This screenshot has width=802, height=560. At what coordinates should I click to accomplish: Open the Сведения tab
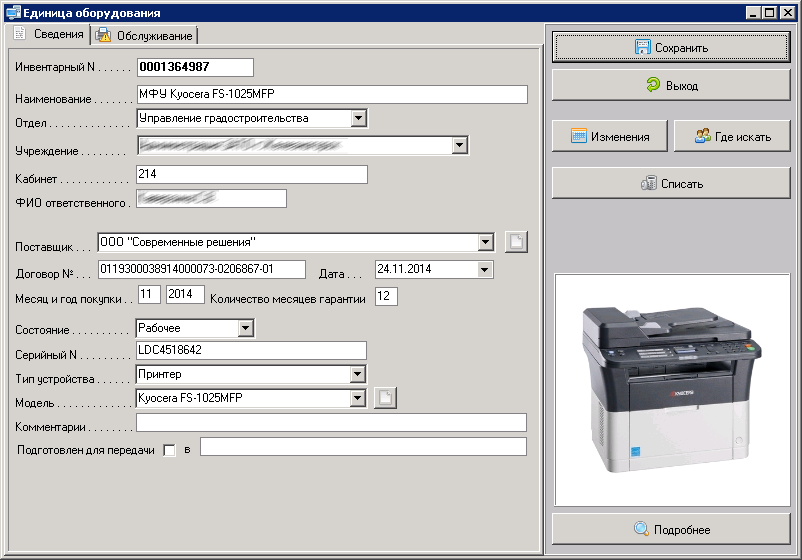coord(49,34)
